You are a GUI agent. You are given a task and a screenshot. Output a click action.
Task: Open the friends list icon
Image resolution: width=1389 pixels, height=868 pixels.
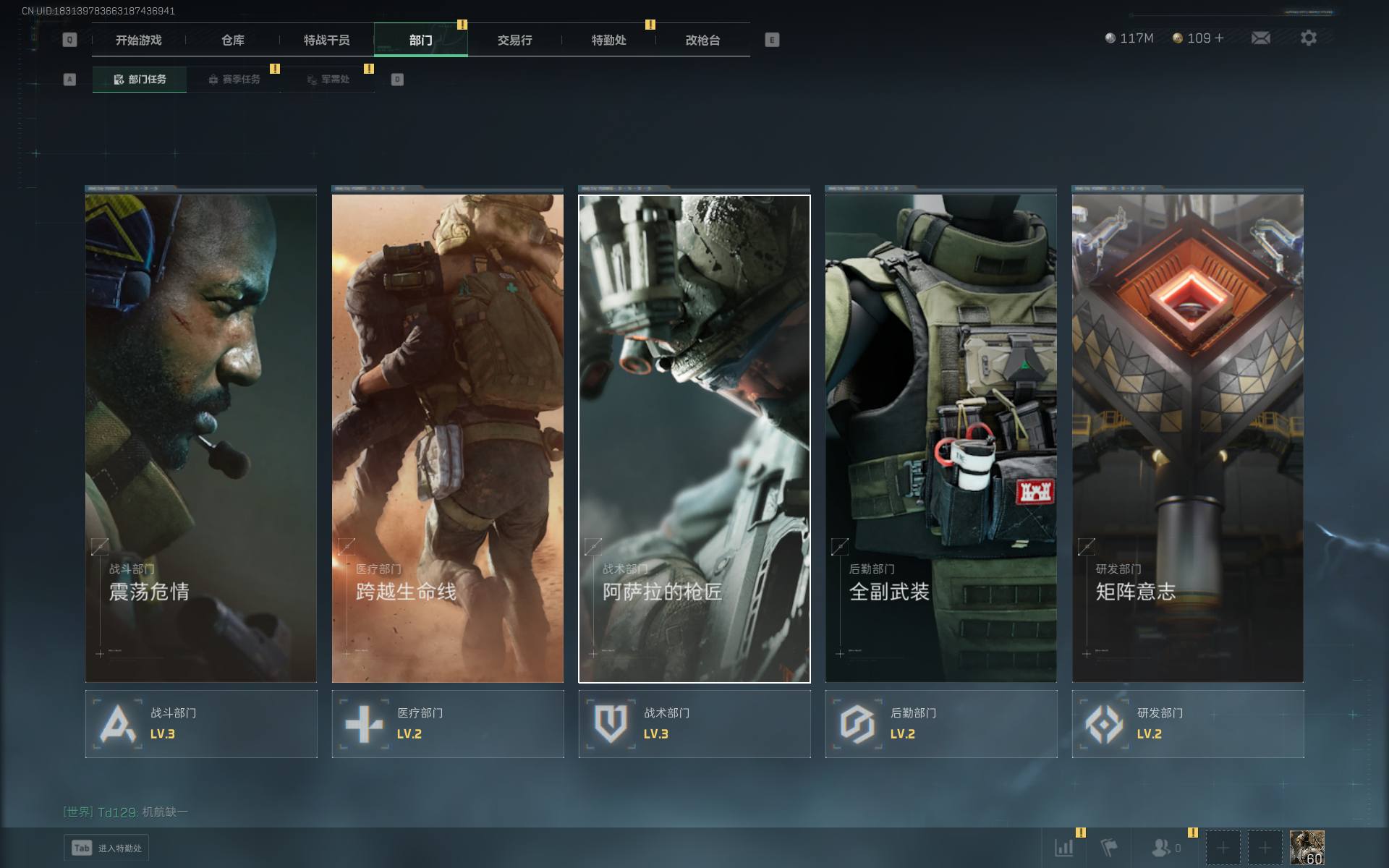coord(1161,847)
